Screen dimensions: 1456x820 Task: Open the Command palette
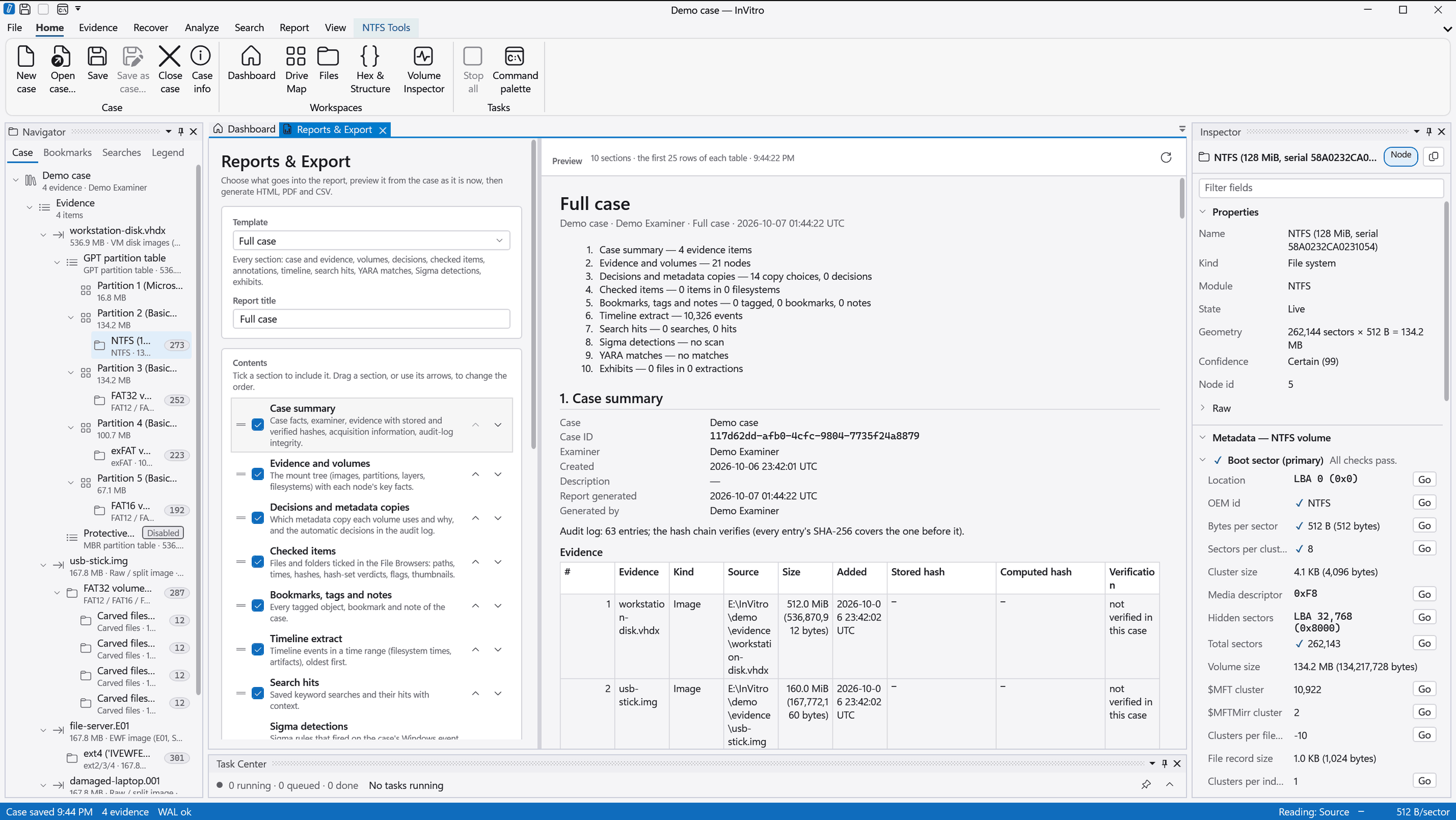click(x=515, y=69)
